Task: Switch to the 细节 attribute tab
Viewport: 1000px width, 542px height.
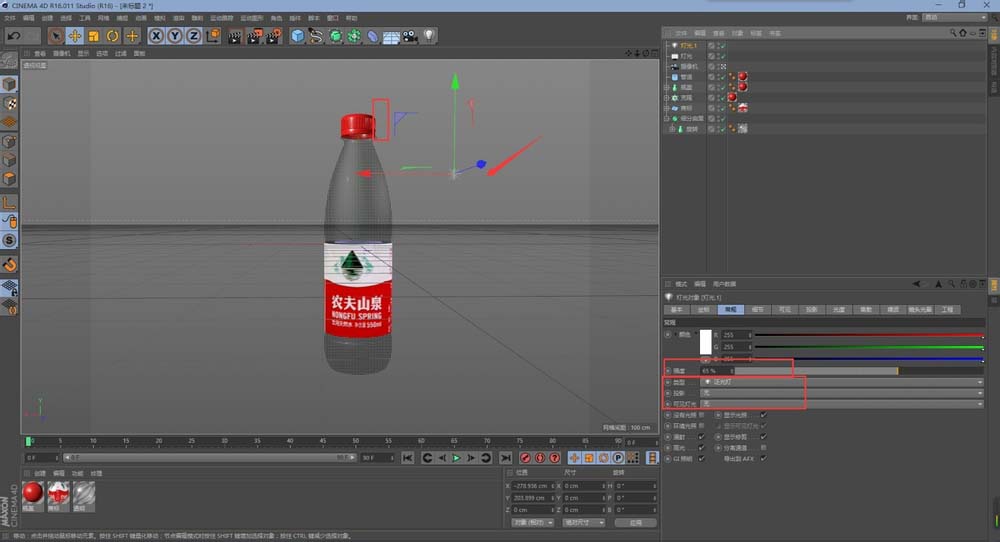Action: coord(758,310)
